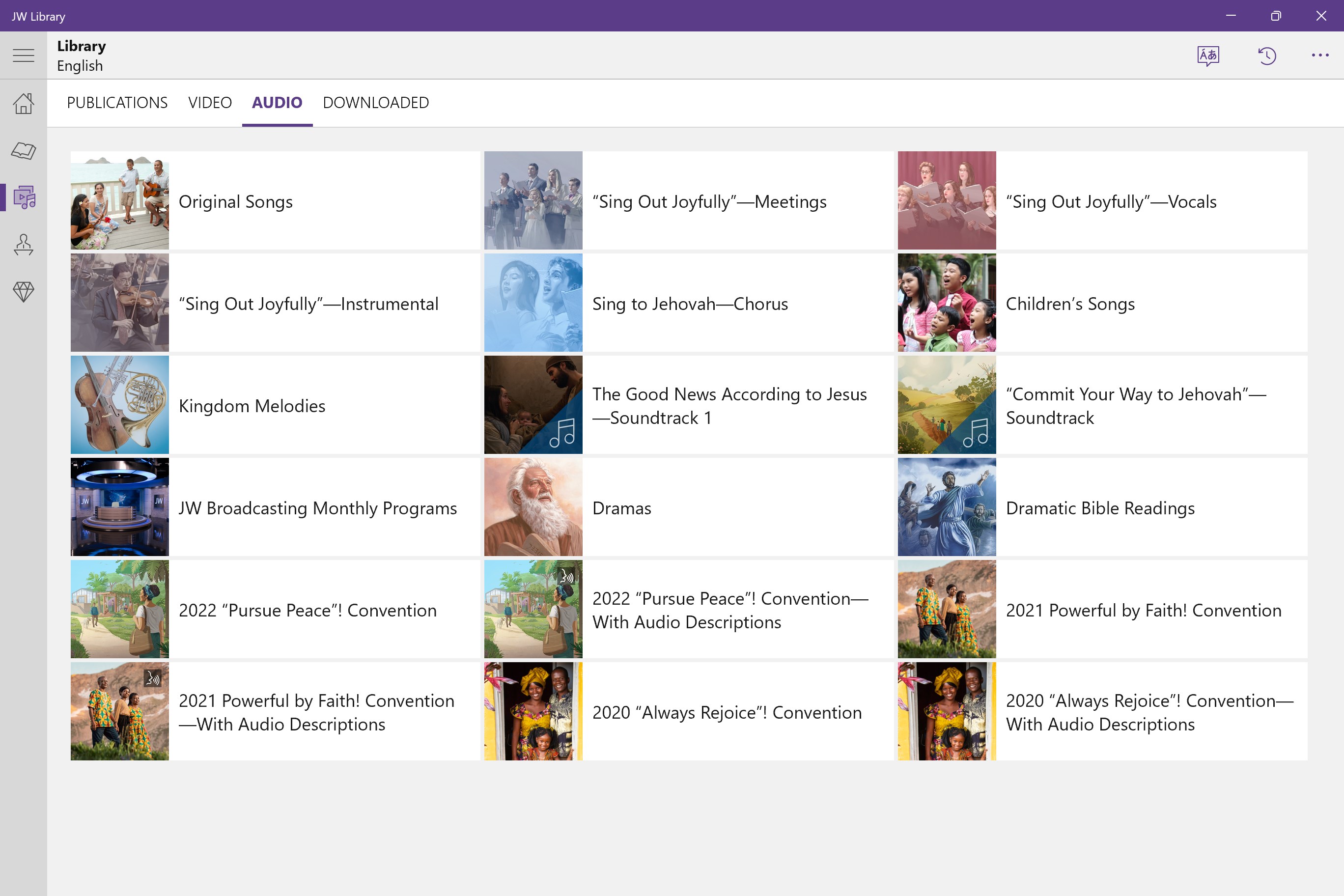This screenshot has height=896, width=1344.
Task: Open "Sing Out Joyfully"—Vocals category
Action: pyautogui.click(x=1102, y=200)
